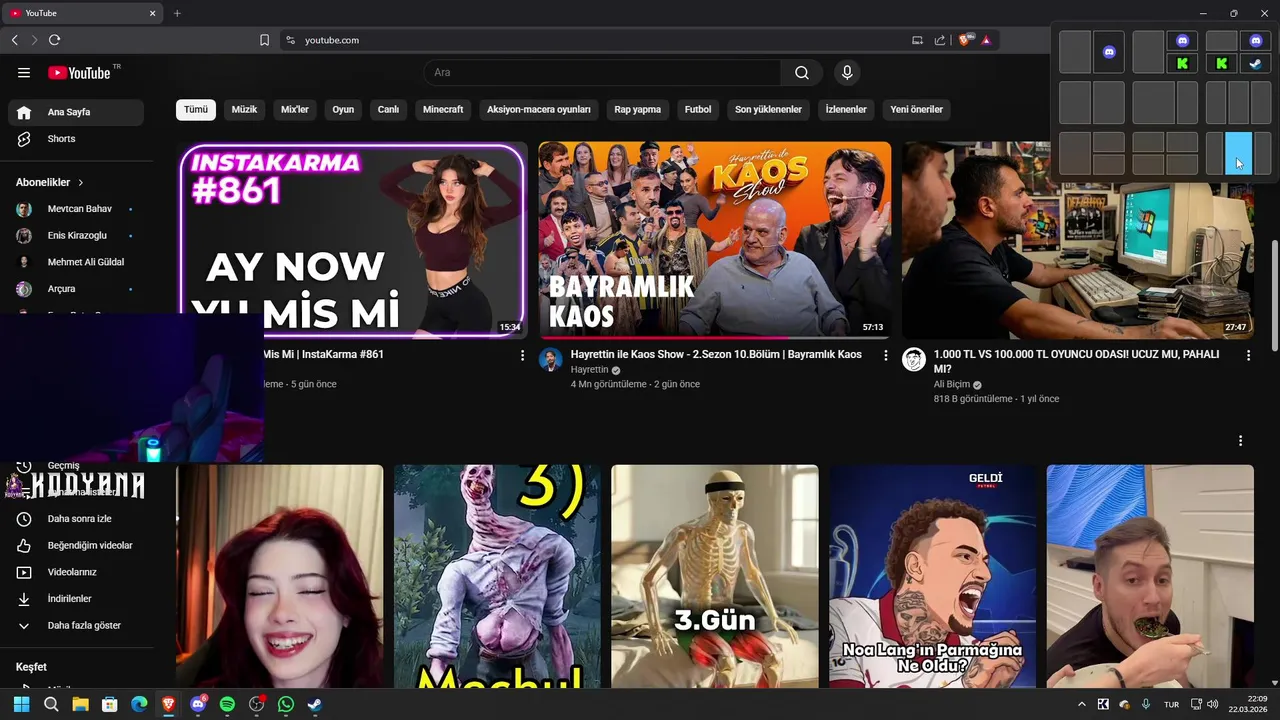Open File Explorer from the taskbar
Image resolution: width=1280 pixels, height=720 pixels.
point(80,704)
